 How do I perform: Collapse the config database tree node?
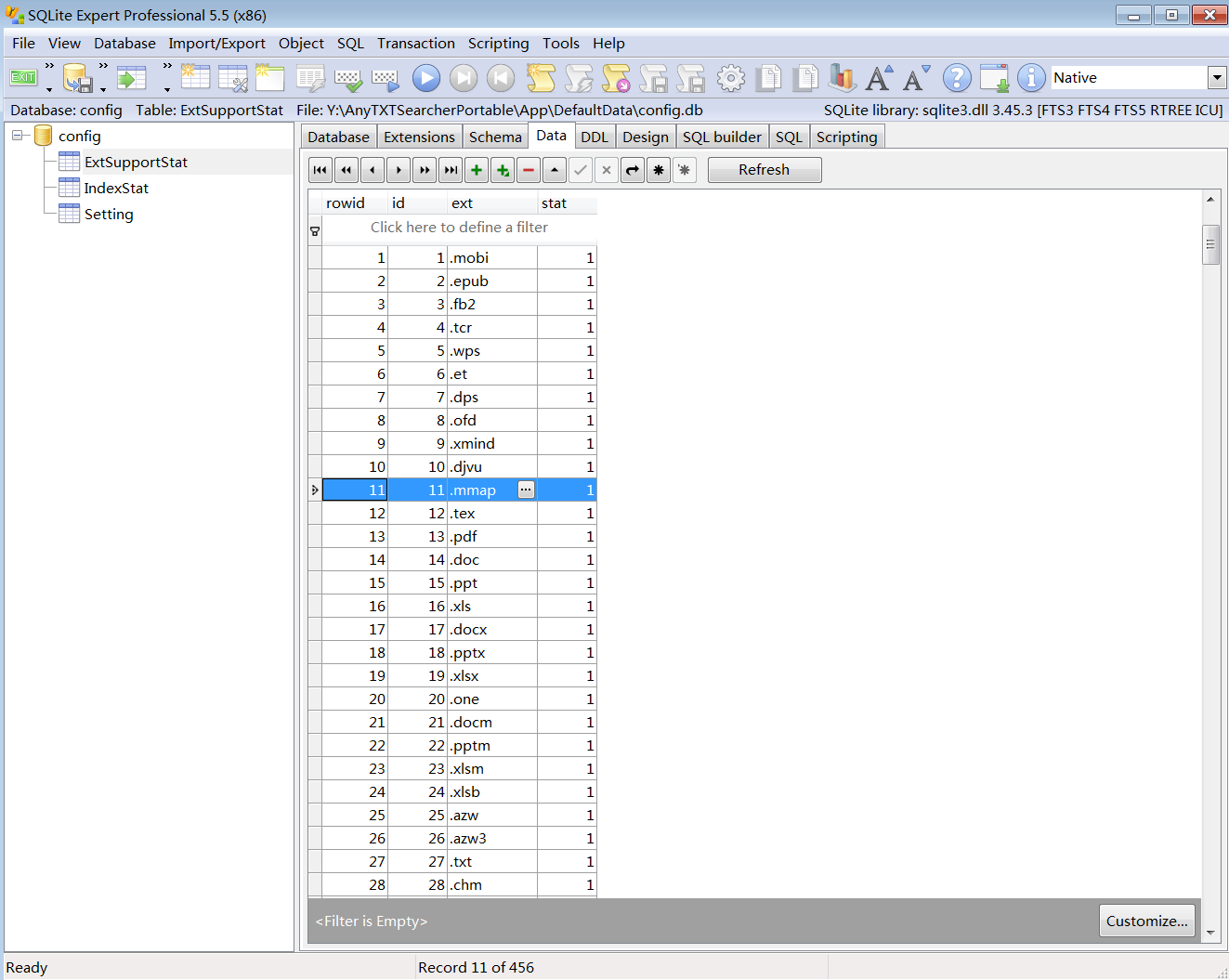click(17, 136)
